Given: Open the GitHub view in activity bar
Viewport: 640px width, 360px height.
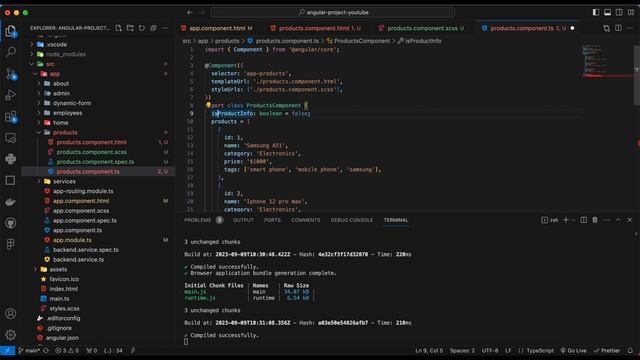Looking at the screenshot, I should [x=11, y=223].
